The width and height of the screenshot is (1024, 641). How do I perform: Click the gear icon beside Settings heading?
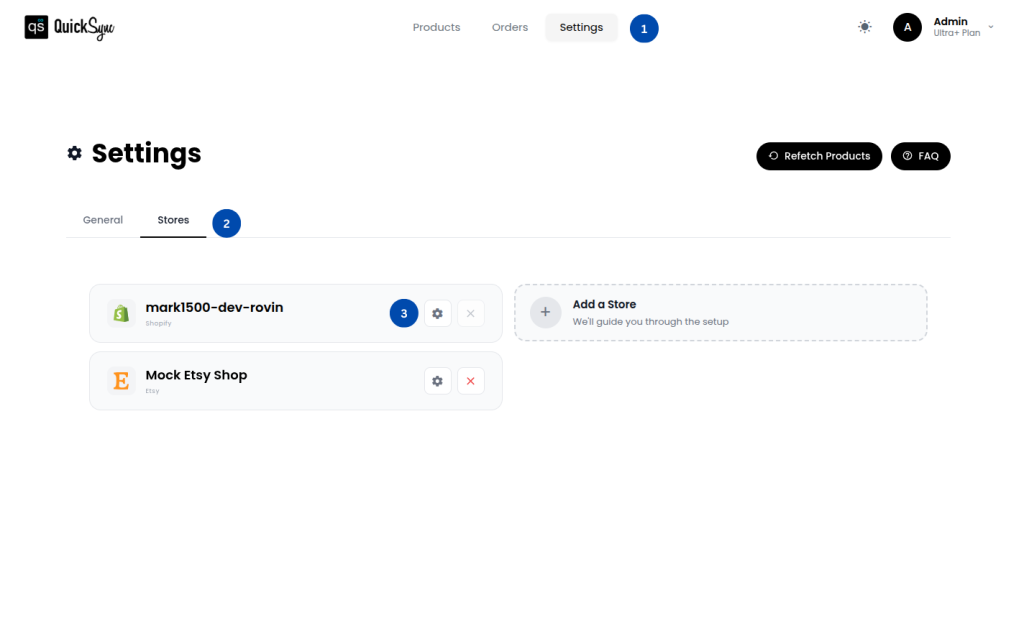click(x=74, y=153)
